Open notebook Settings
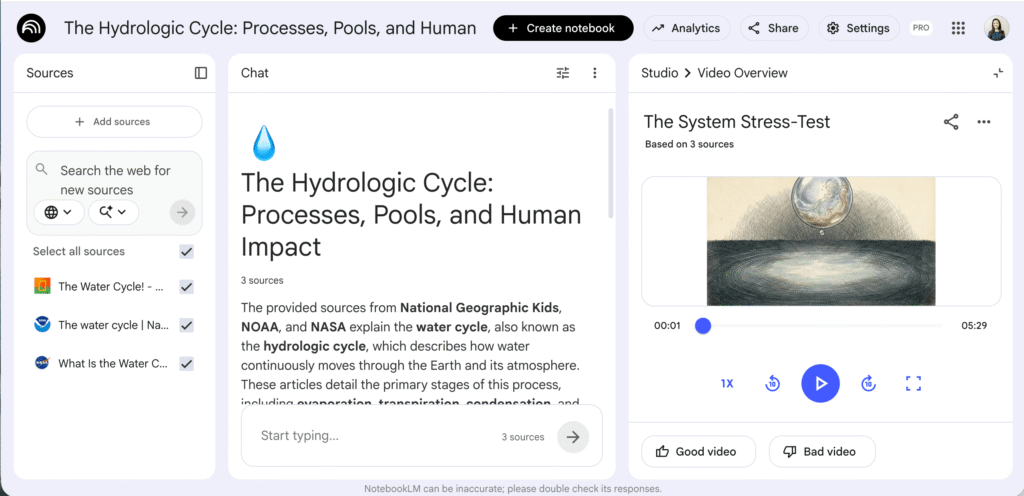Screen dimensions: 1024x496 pyautogui.click(x=859, y=28)
